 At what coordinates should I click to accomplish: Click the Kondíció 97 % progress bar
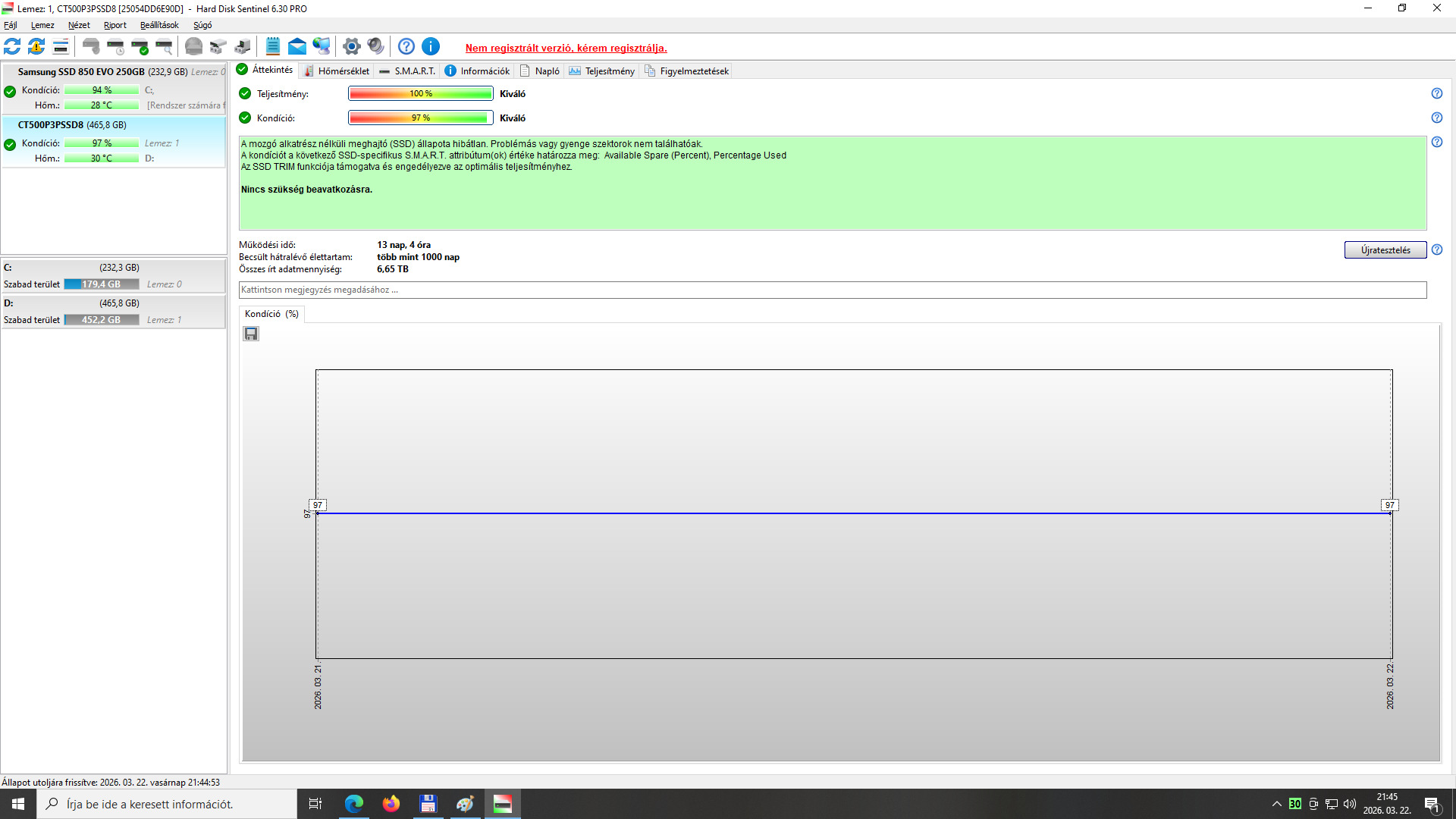coord(420,118)
